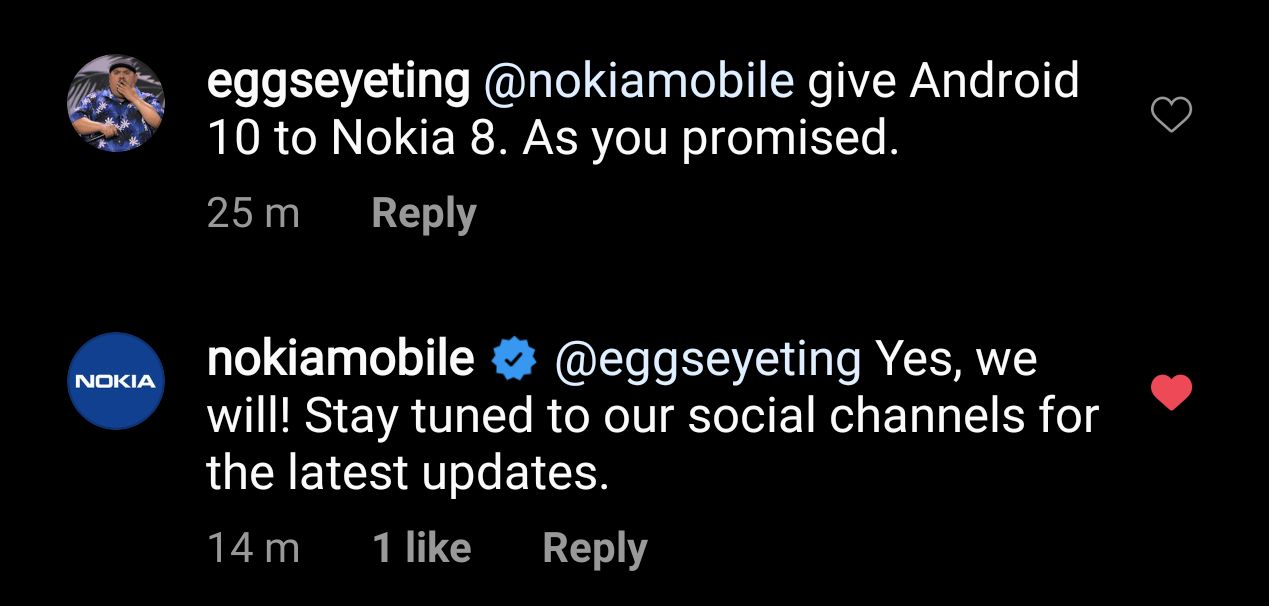Click the text 'the latest updates.'
This screenshot has height=606, width=1269.
tap(407, 474)
